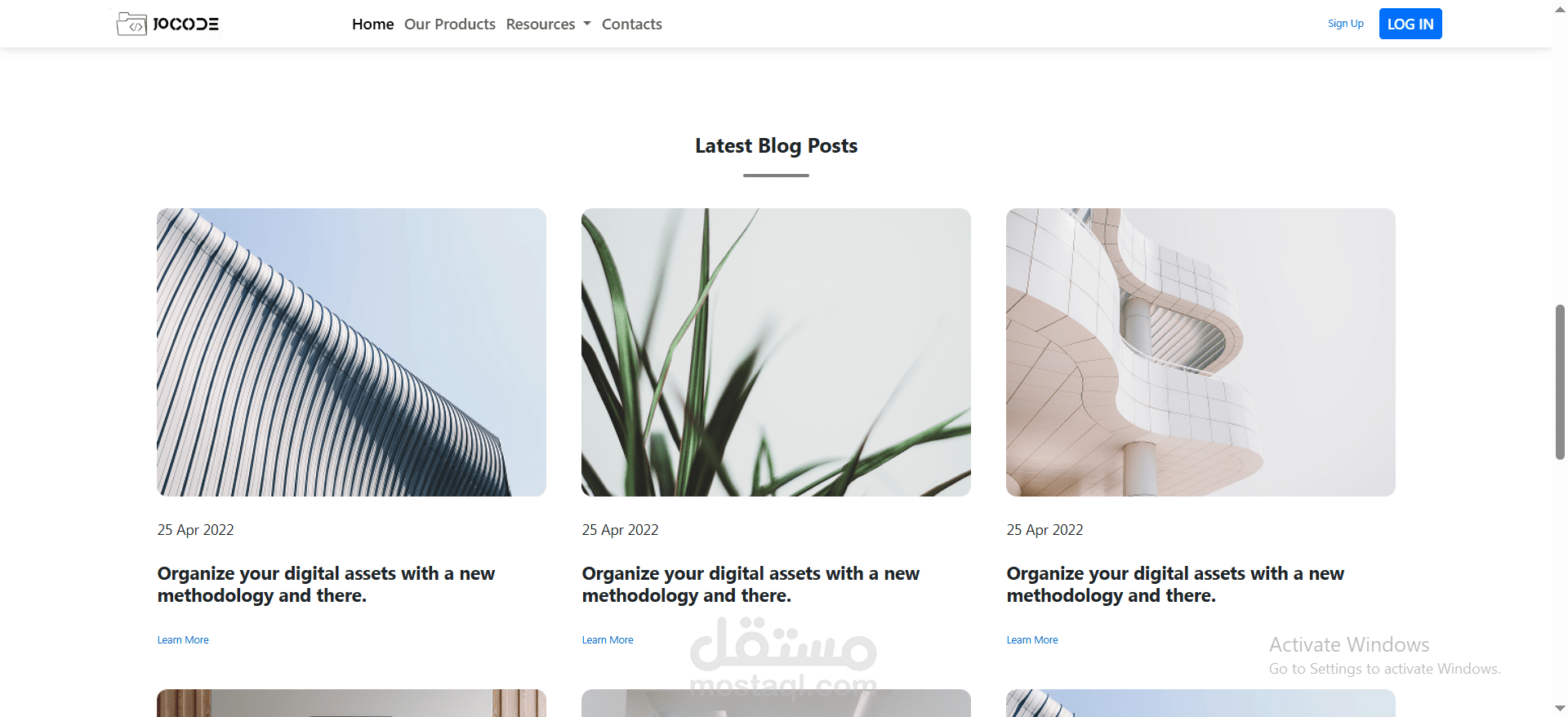1568x717 pixels.
Task: Open first post title about digital assets
Action: pyautogui.click(x=326, y=585)
